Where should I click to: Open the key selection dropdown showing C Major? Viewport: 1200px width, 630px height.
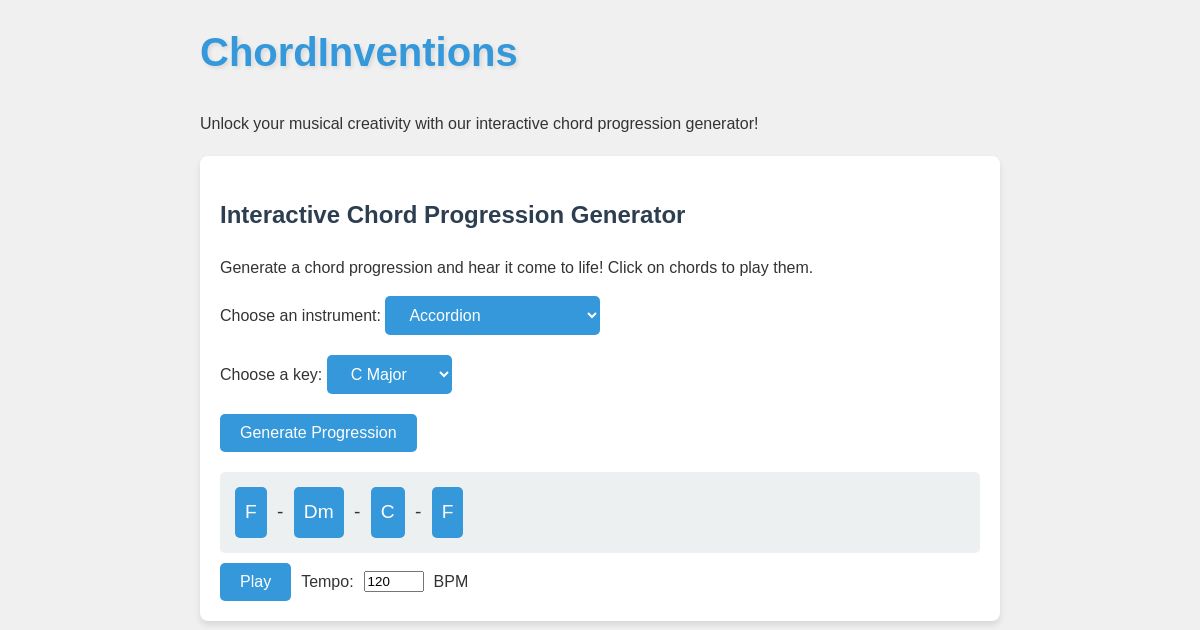click(389, 374)
